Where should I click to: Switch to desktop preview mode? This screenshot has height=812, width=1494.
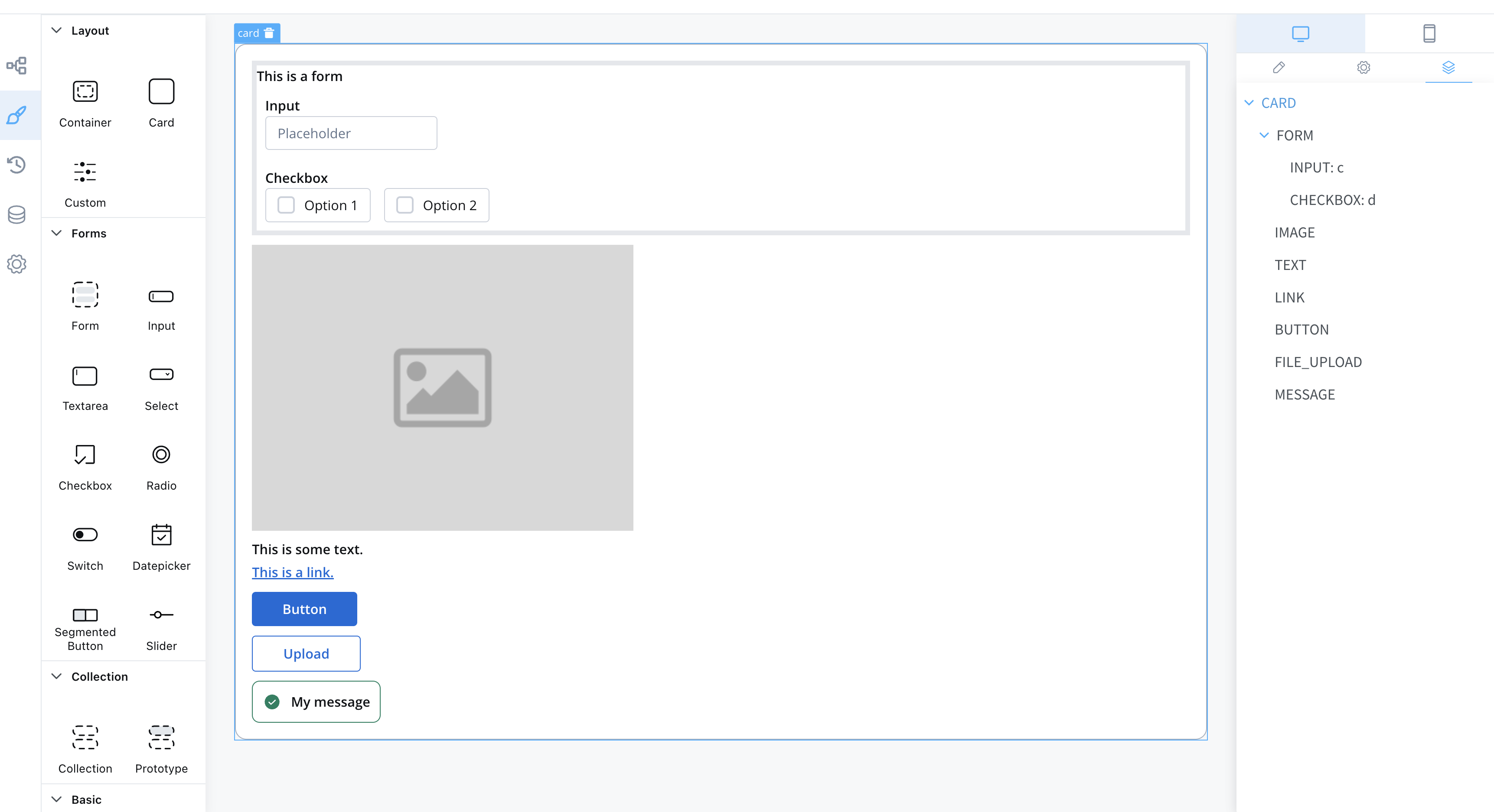(1301, 34)
